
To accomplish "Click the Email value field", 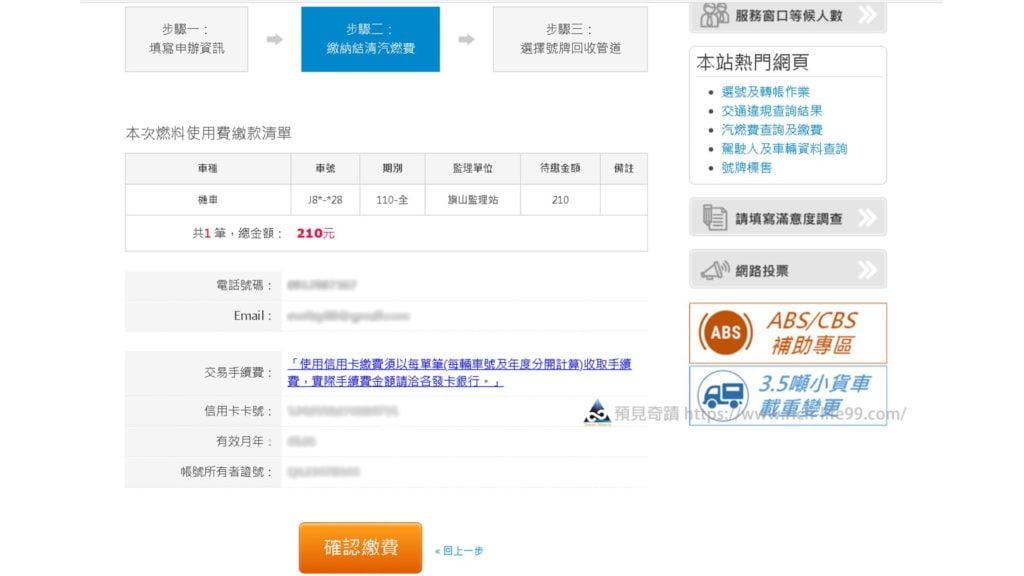I will pos(464,316).
